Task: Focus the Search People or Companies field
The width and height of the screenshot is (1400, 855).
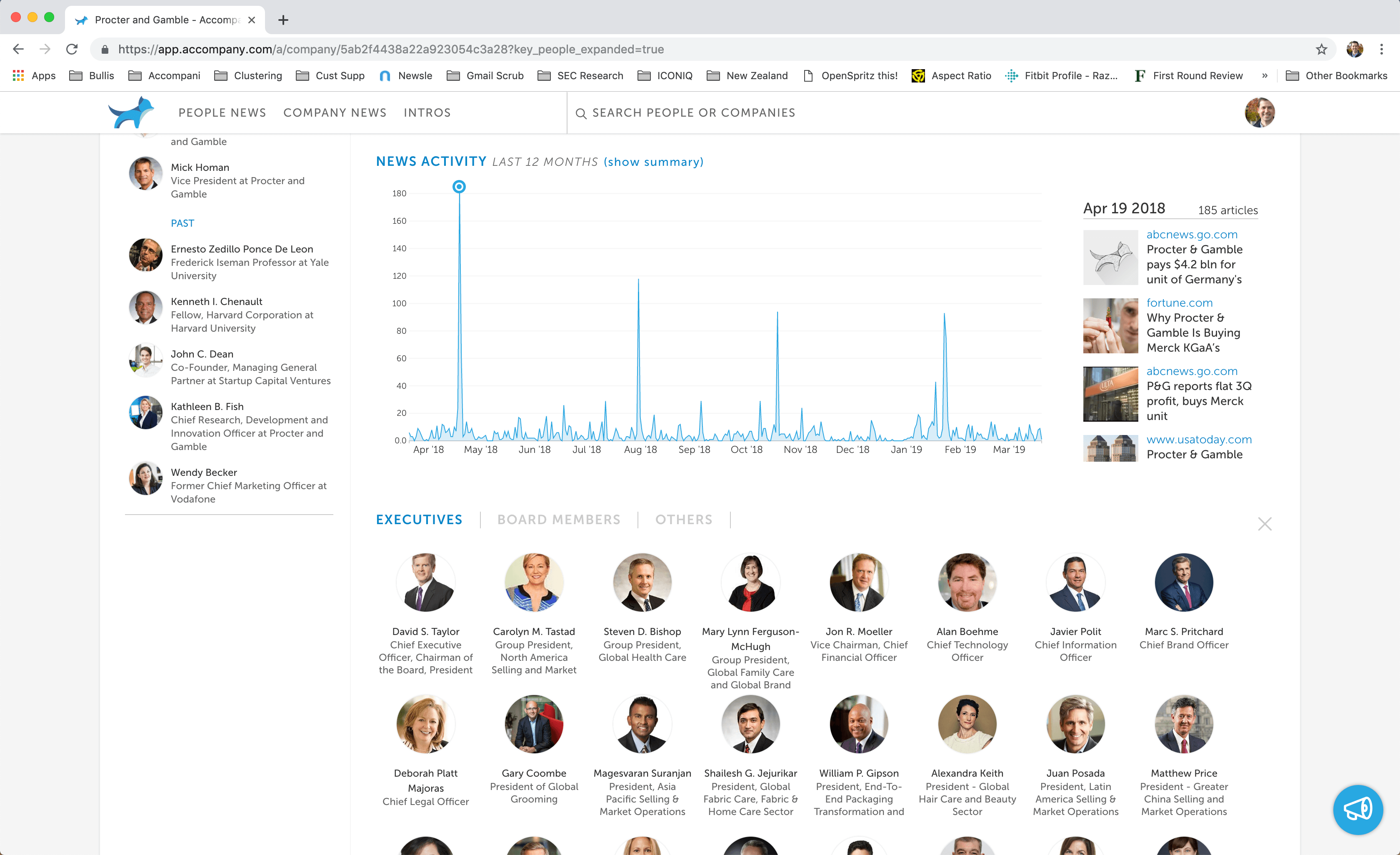Action: coord(694,112)
